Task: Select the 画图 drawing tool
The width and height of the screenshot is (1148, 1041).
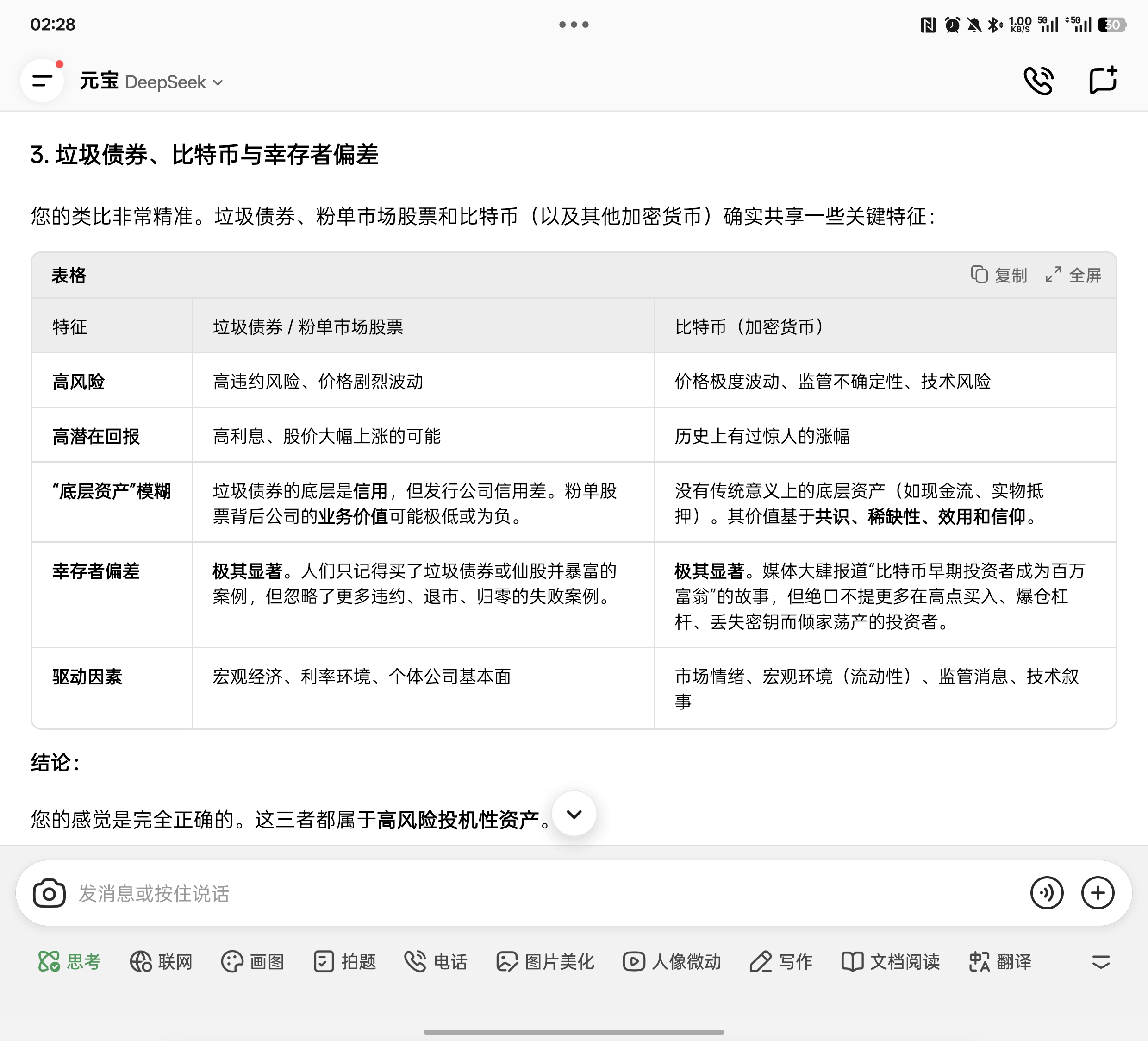Action: pos(253,962)
